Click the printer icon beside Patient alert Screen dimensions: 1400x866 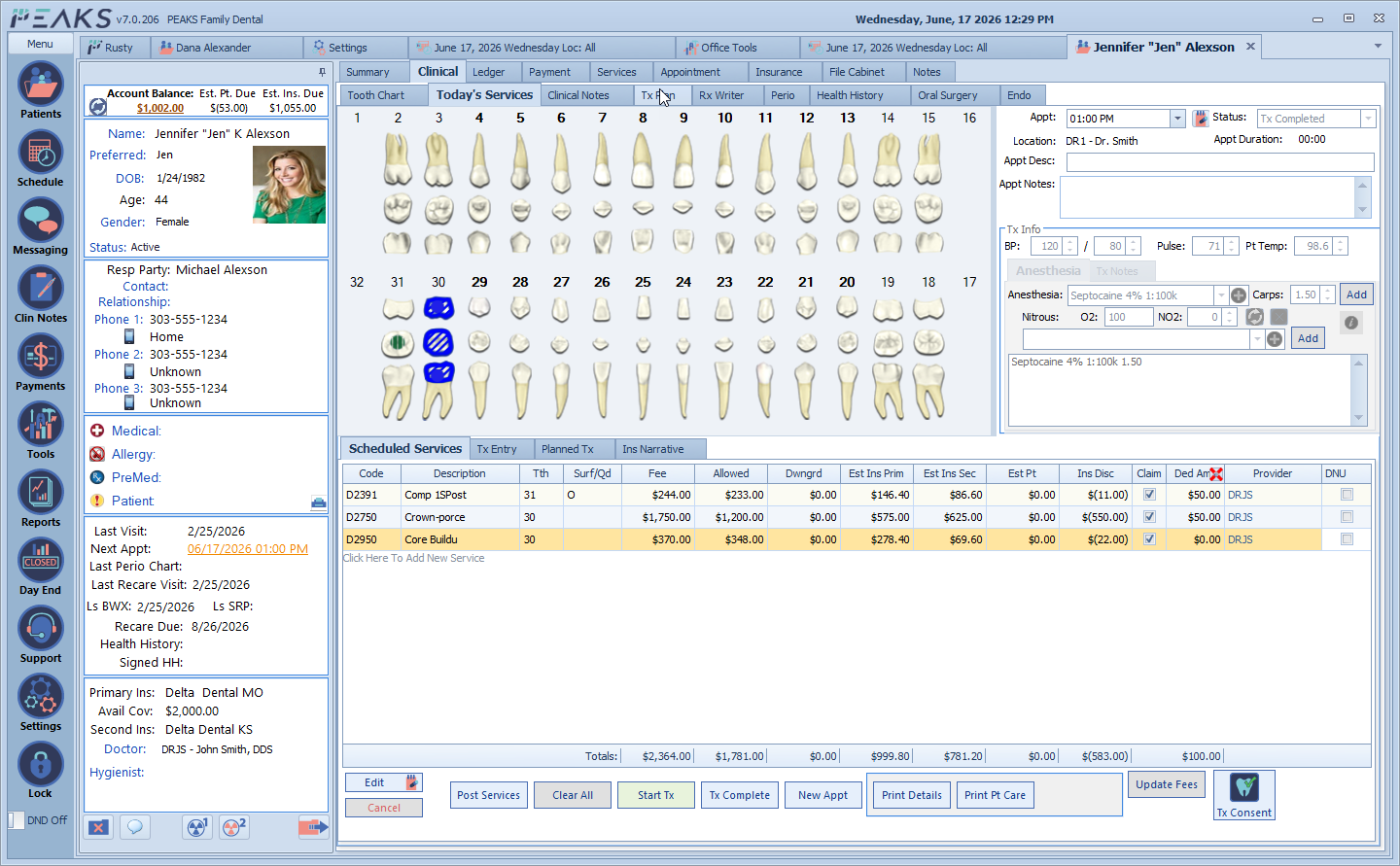(x=318, y=502)
